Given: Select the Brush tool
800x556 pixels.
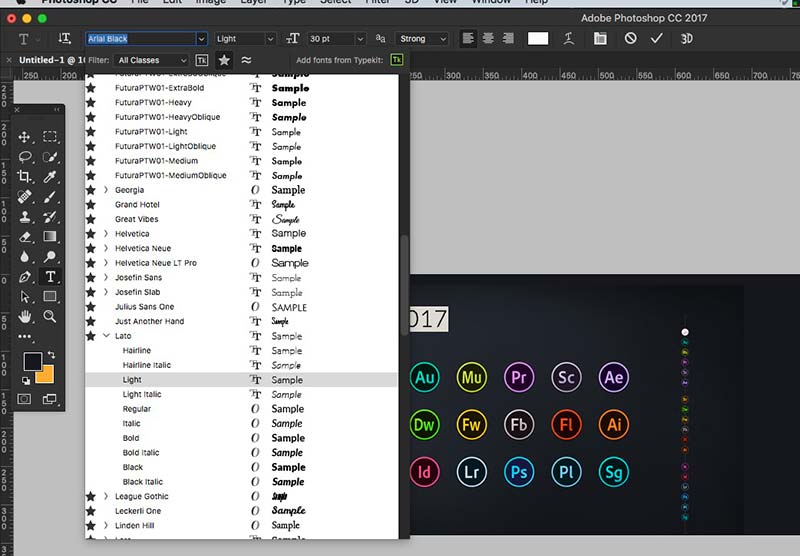Looking at the screenshot, I should 50,196.
